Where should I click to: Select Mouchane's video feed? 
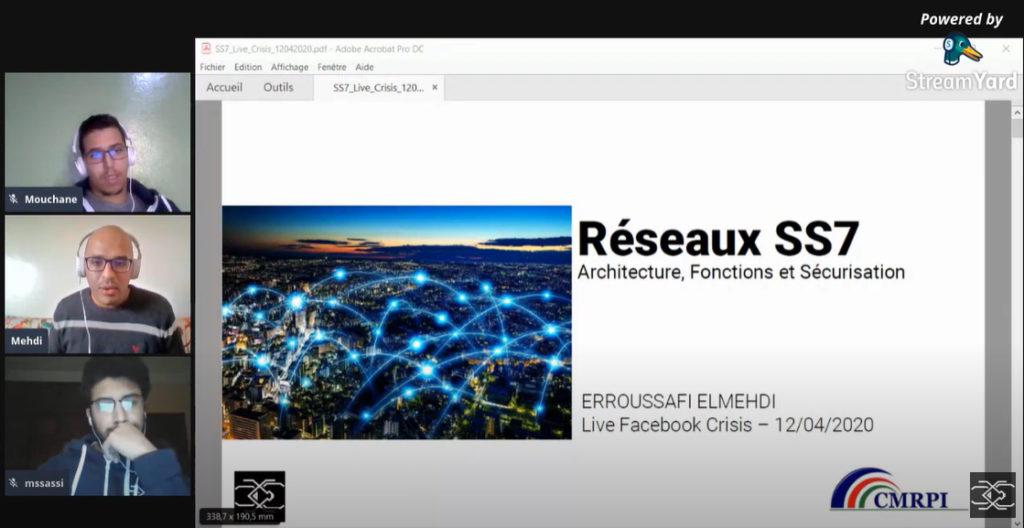[x=98, y=142]
